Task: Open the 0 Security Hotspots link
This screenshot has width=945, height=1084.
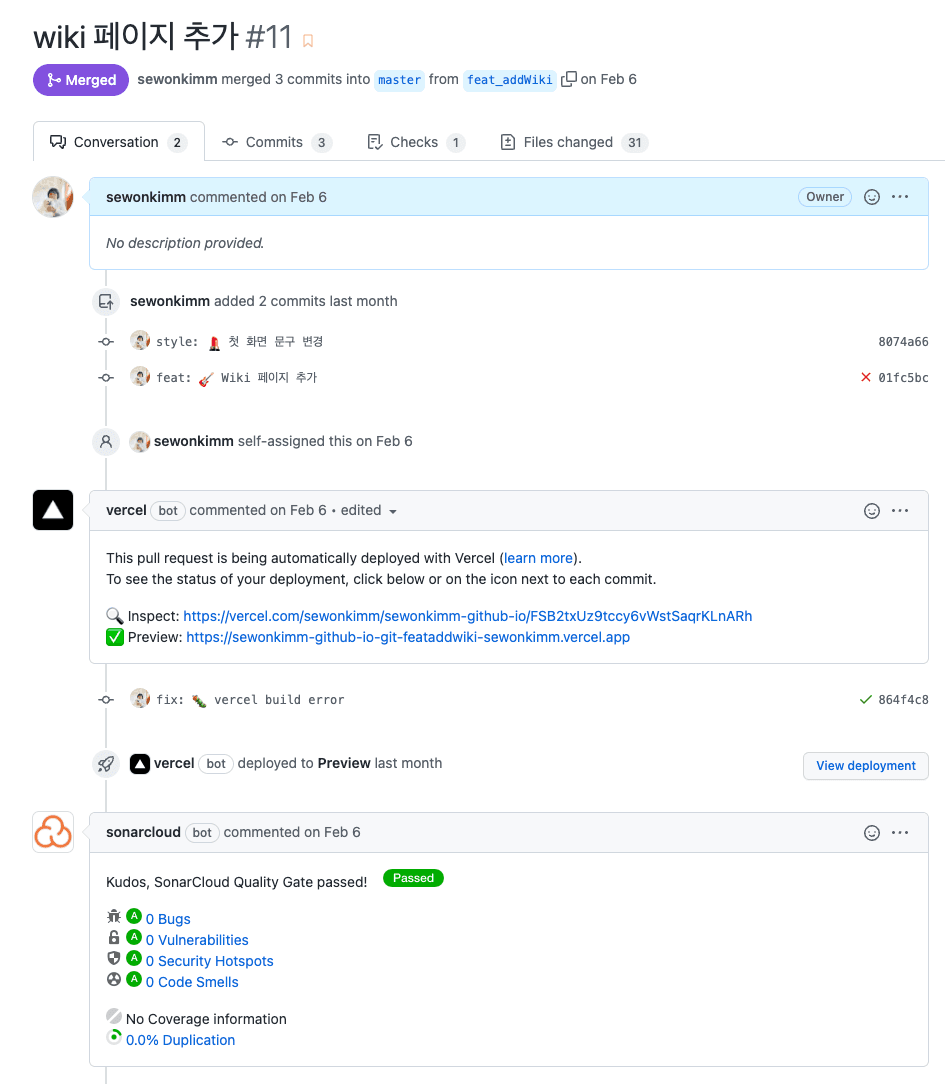Action: coord(209,961)
